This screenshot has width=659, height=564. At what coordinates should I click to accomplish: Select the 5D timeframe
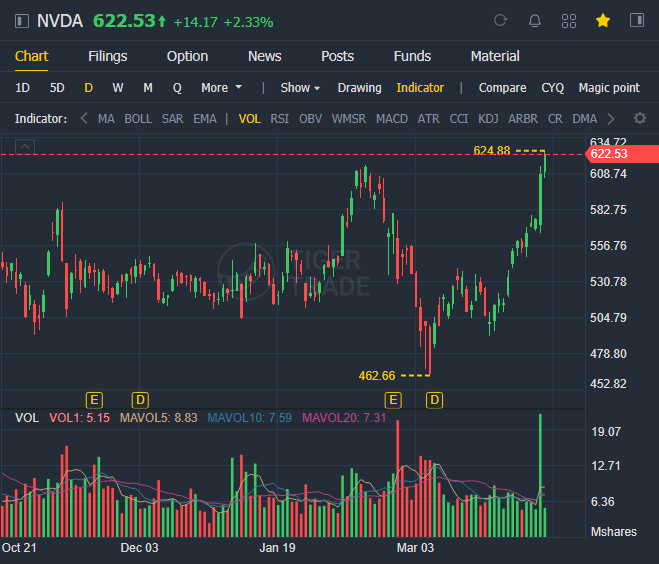click(x=57, y=88)
